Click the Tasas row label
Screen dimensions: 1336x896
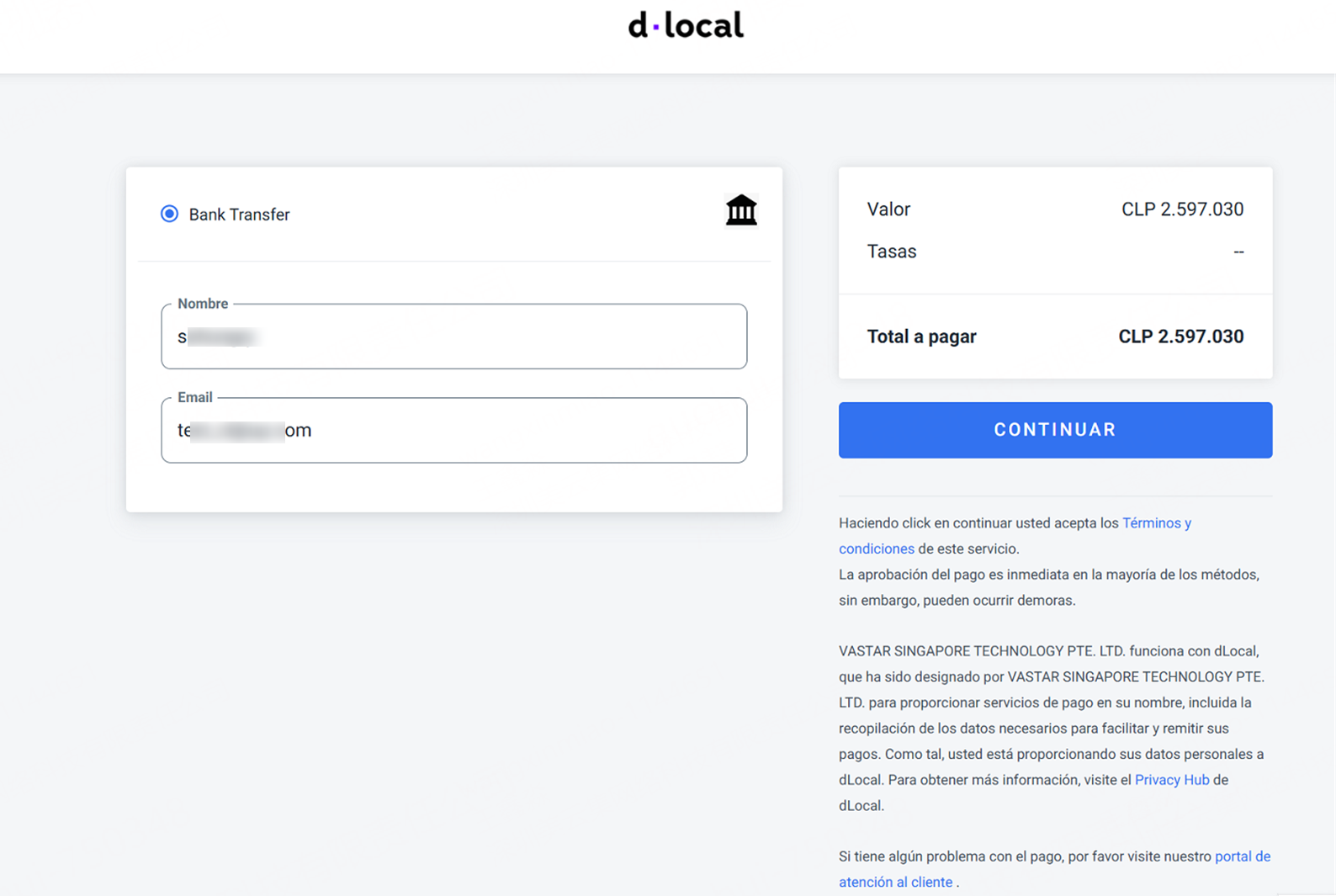(x=891, y=252)
